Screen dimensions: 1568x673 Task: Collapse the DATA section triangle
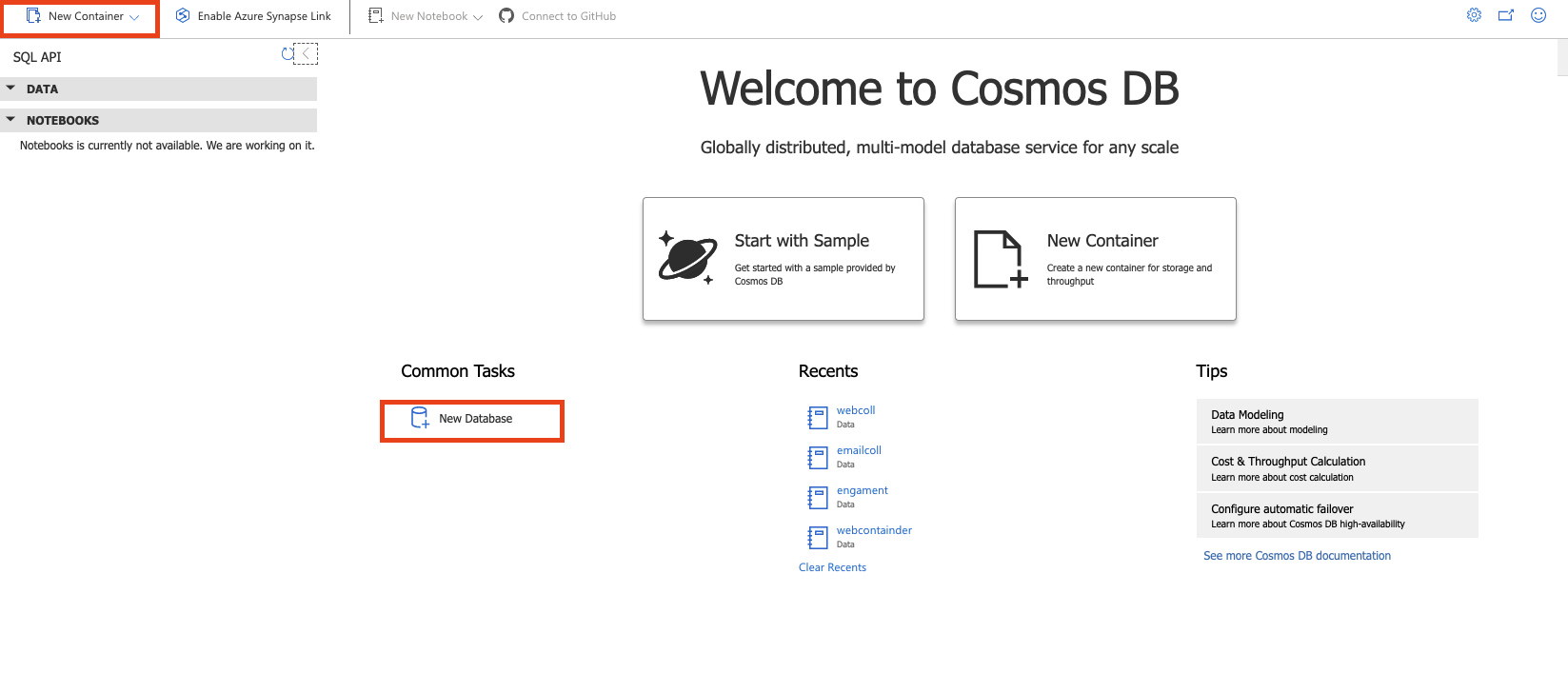pos(10,89)
